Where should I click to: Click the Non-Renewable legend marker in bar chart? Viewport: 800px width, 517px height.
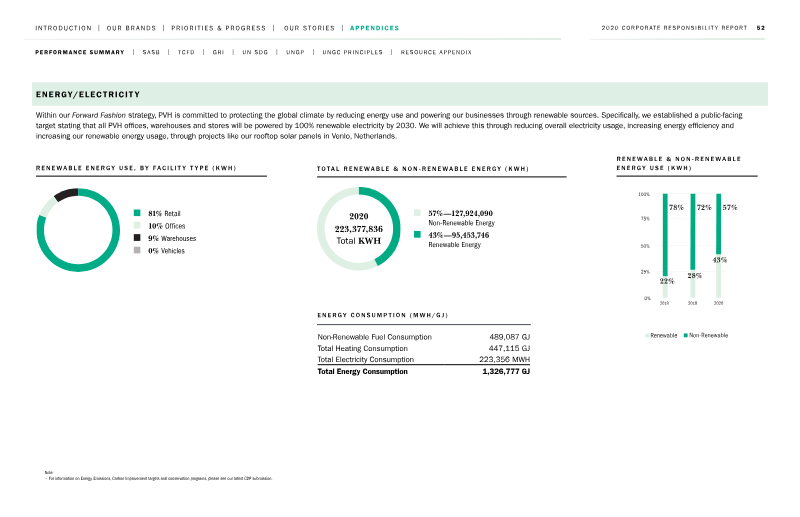tap(686, 335)
